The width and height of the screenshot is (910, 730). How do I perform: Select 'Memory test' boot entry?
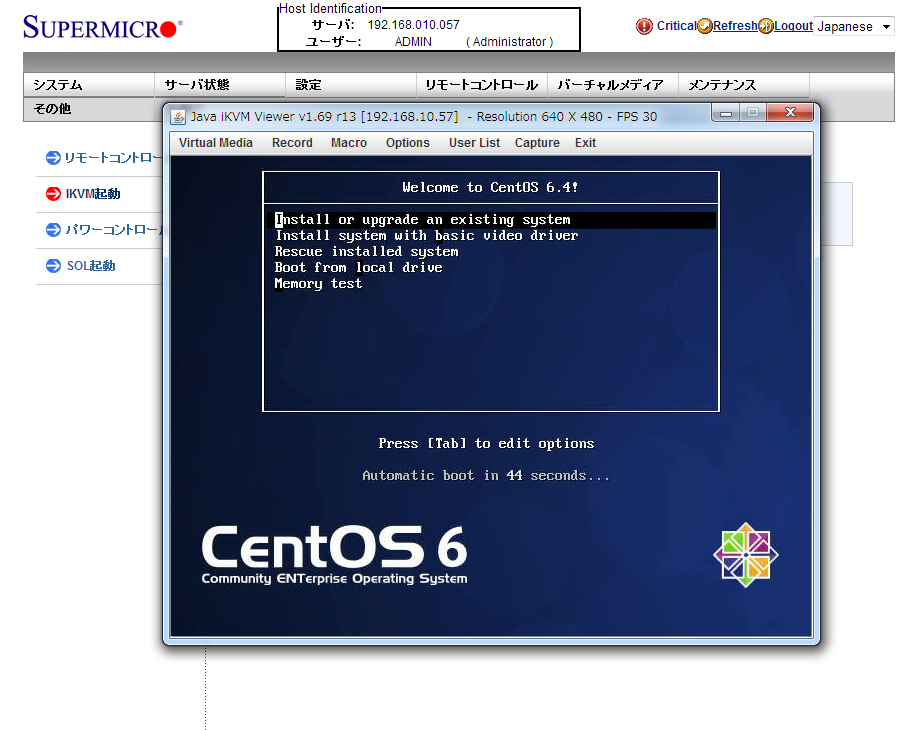coord(318,284)
